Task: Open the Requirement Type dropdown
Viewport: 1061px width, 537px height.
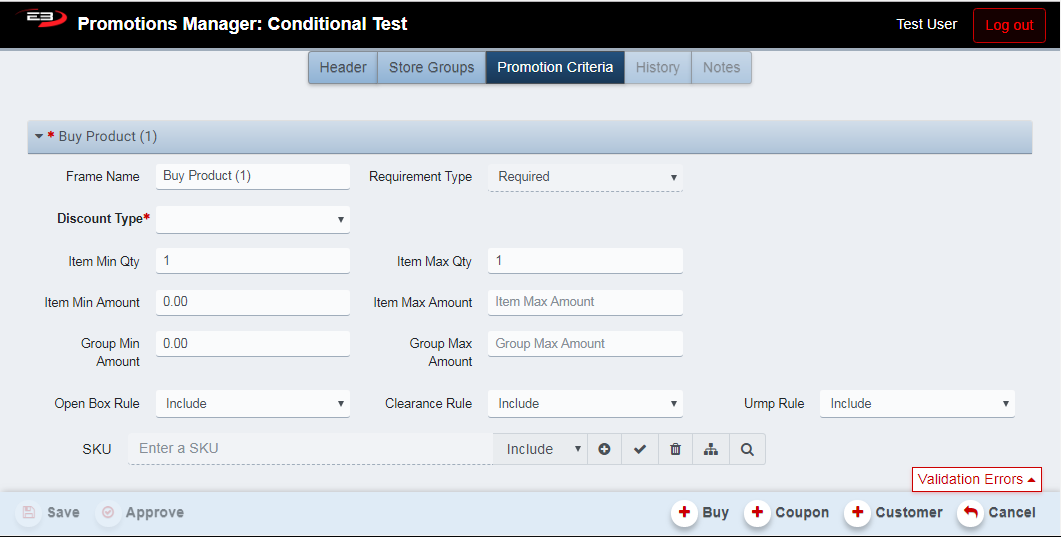Action: point(585,177)
